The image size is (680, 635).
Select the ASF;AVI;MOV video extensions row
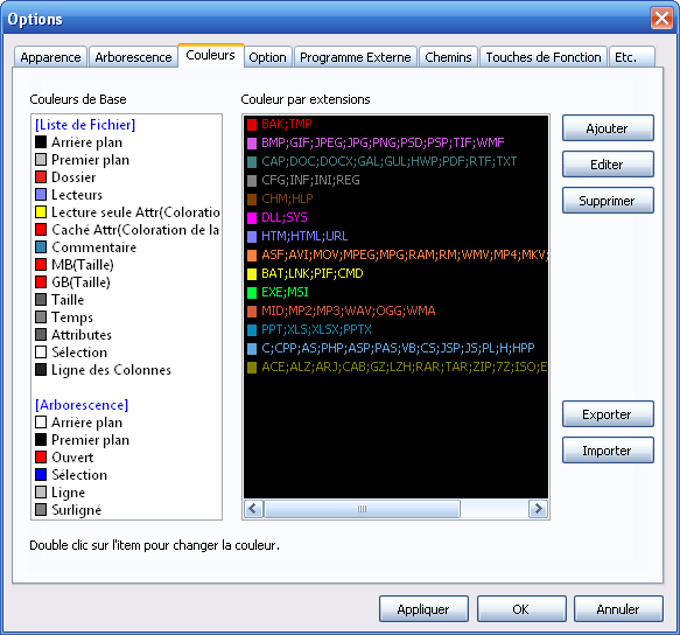click(x=396, y=255)
